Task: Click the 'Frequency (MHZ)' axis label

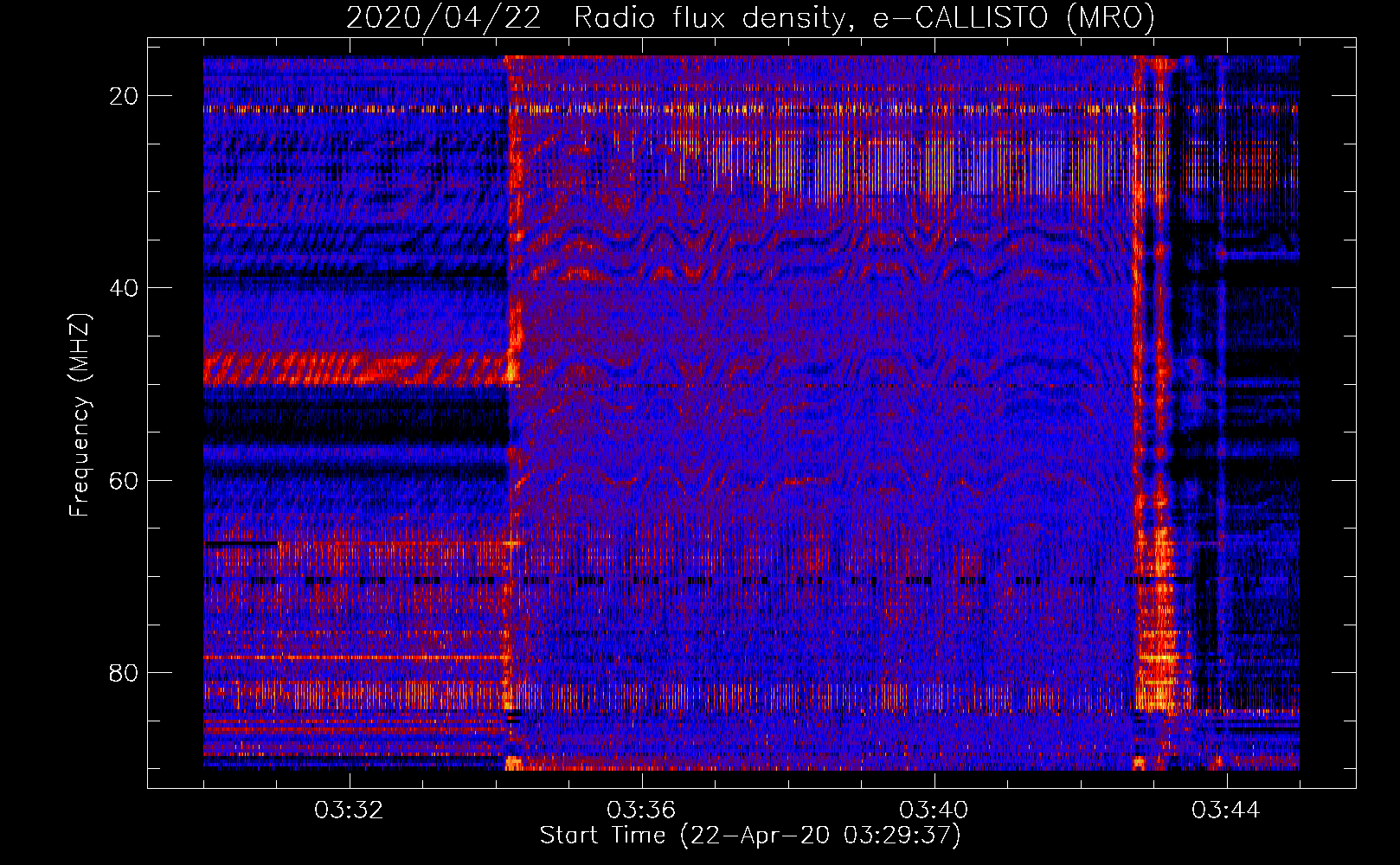Action: point(80,415)
